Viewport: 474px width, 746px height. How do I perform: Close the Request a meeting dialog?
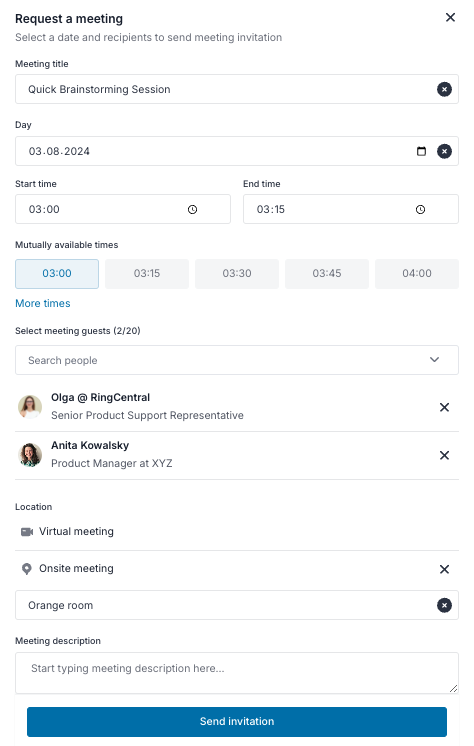(450, 18)
